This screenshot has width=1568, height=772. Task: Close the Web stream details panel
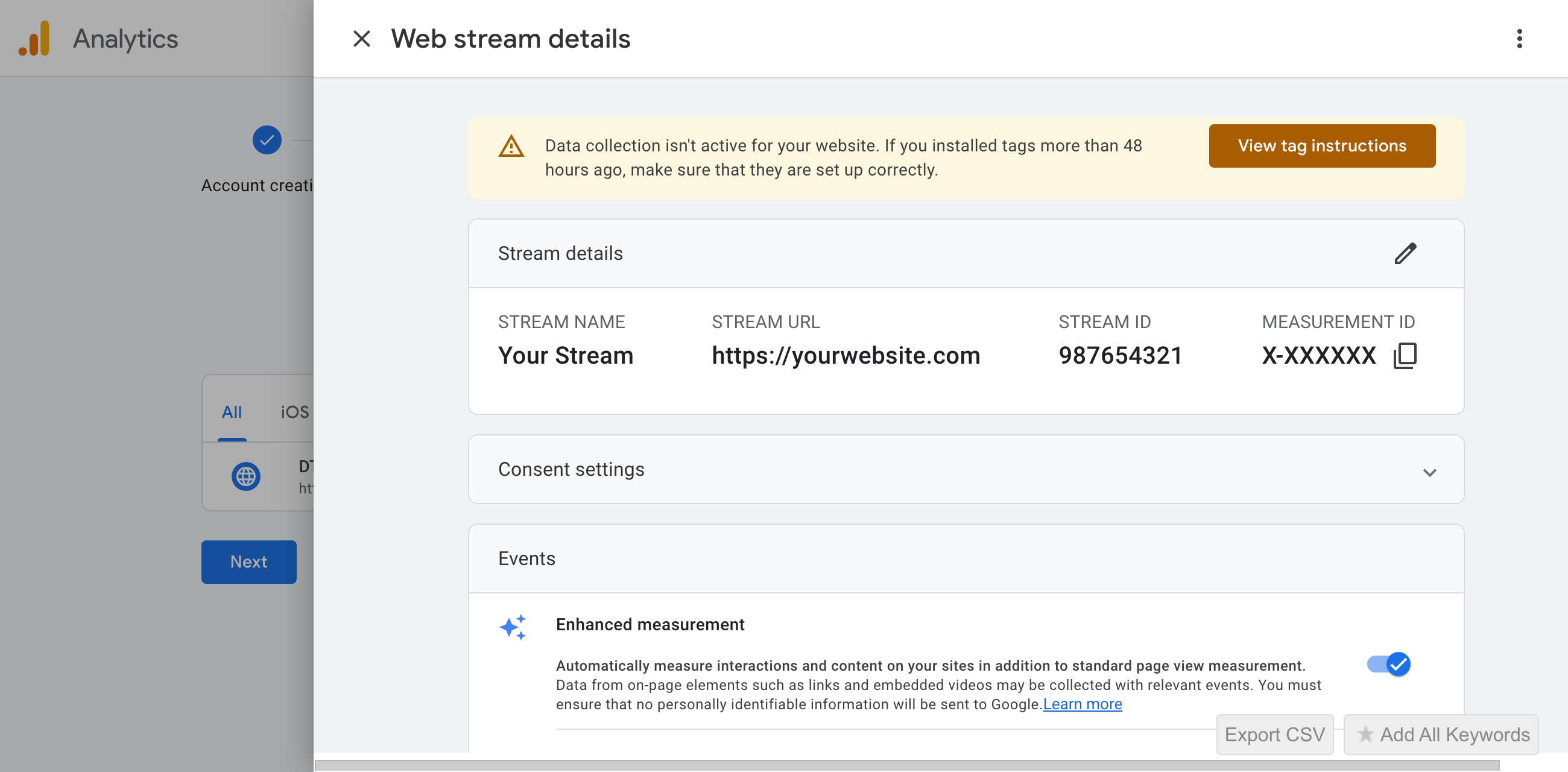(x=362, y=39)
